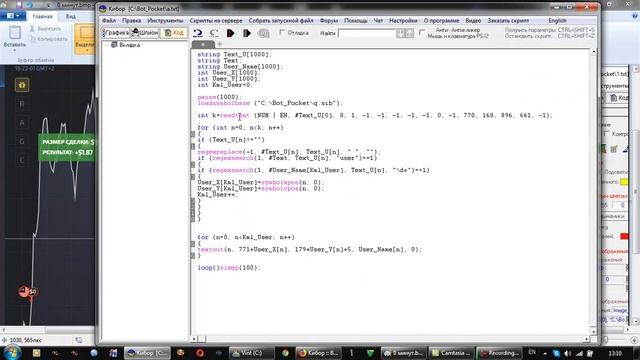Open Recording taskbar button

499,353
